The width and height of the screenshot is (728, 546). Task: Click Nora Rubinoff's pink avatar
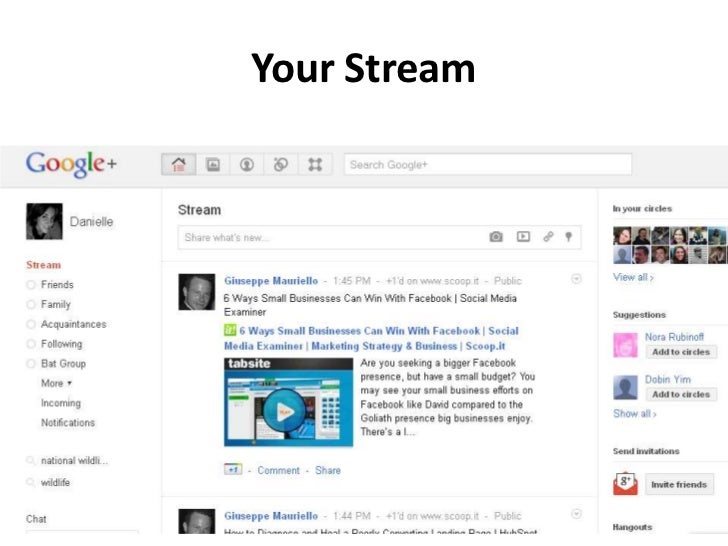pos(625,345)
